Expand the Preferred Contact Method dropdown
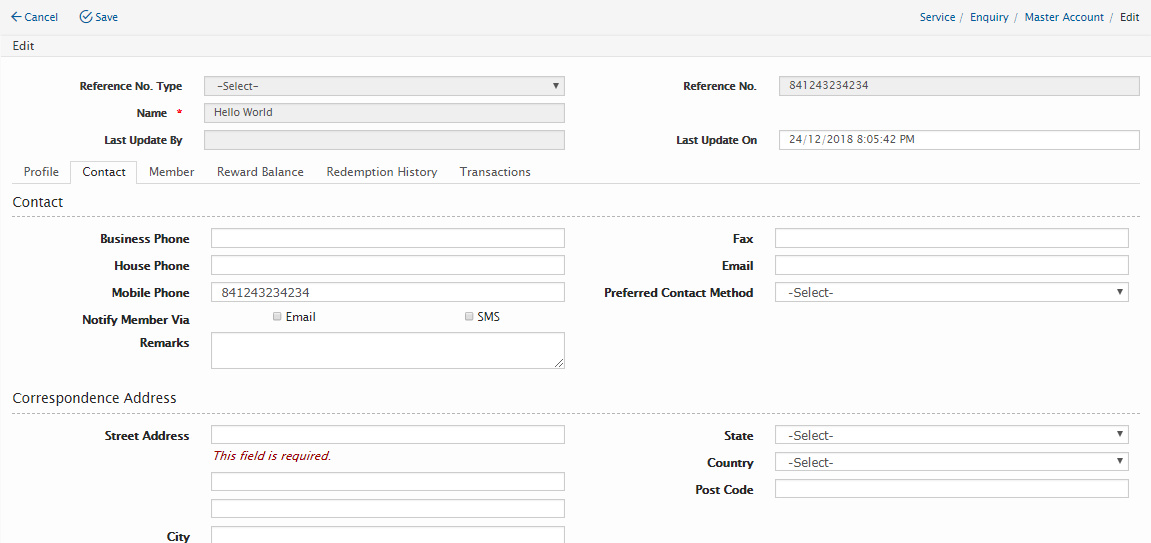This screenshot has width=1151, height=543. pyautogui.click(x=951, y=293)
